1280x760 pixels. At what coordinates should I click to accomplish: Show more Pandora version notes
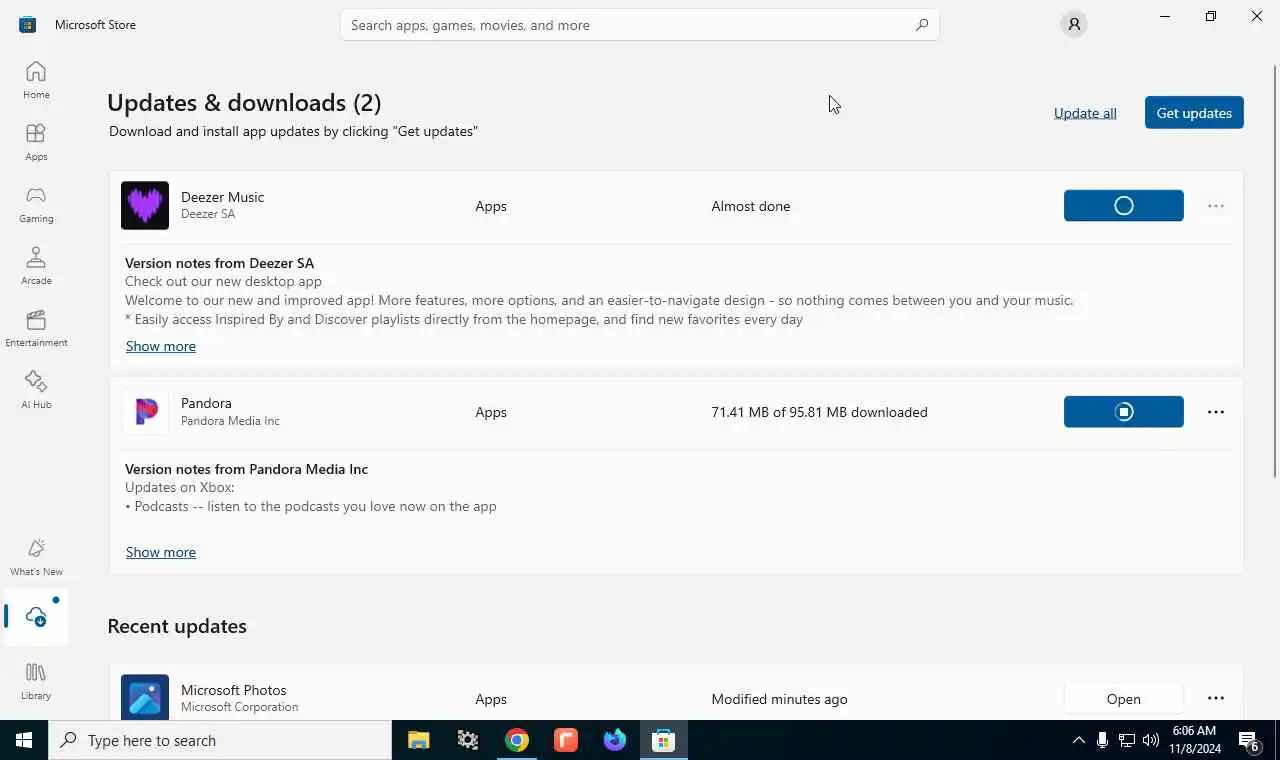pyautogui.click(x=161, y=552)
